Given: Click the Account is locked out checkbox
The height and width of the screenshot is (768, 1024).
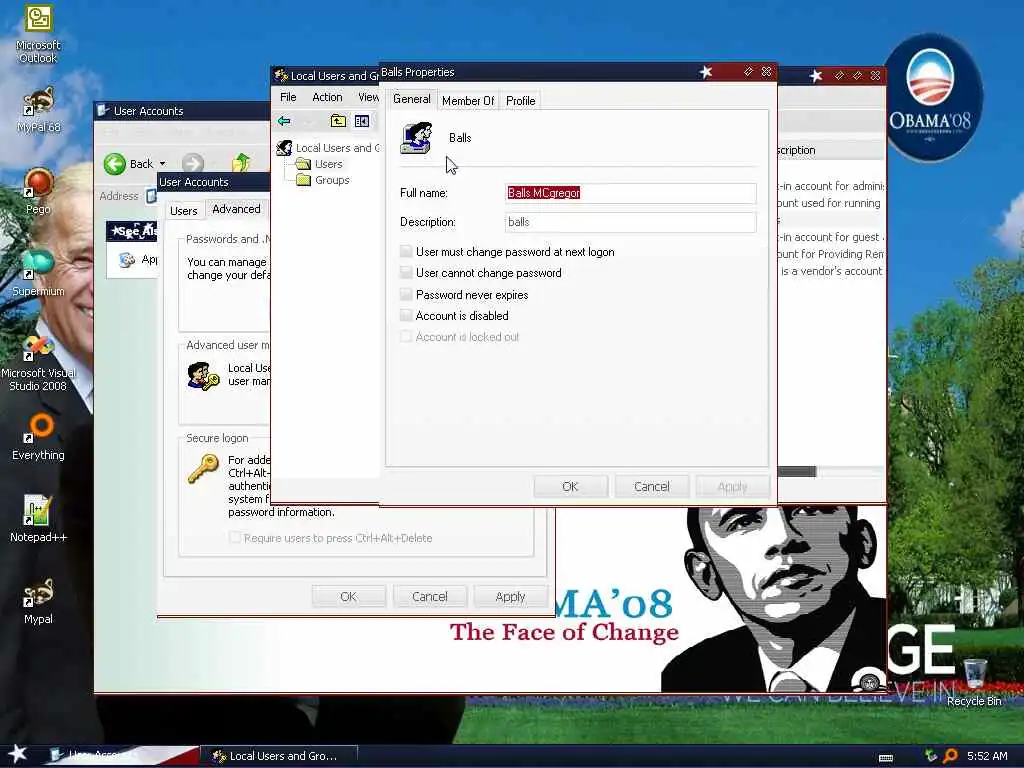Looking at the screenshot, I should coord(406,336).
